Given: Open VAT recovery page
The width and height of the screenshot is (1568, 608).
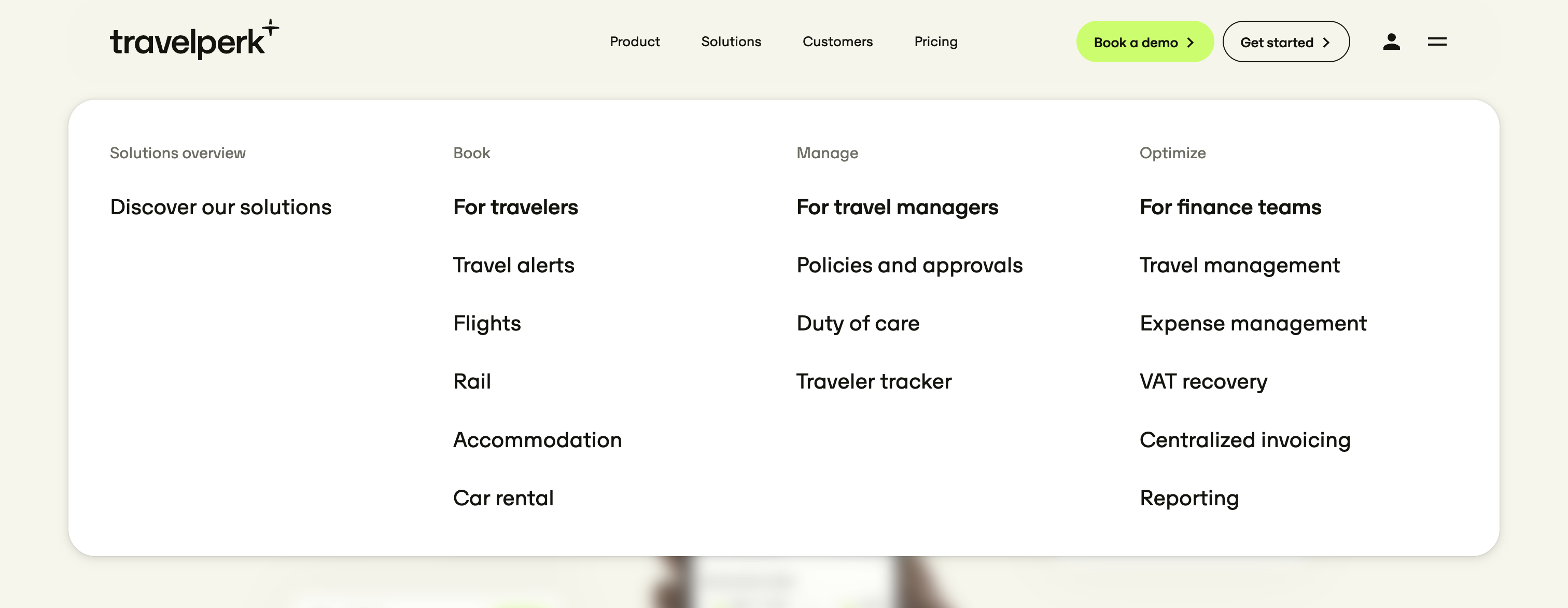Looking at the screenshot, I should pos(1203,381).
